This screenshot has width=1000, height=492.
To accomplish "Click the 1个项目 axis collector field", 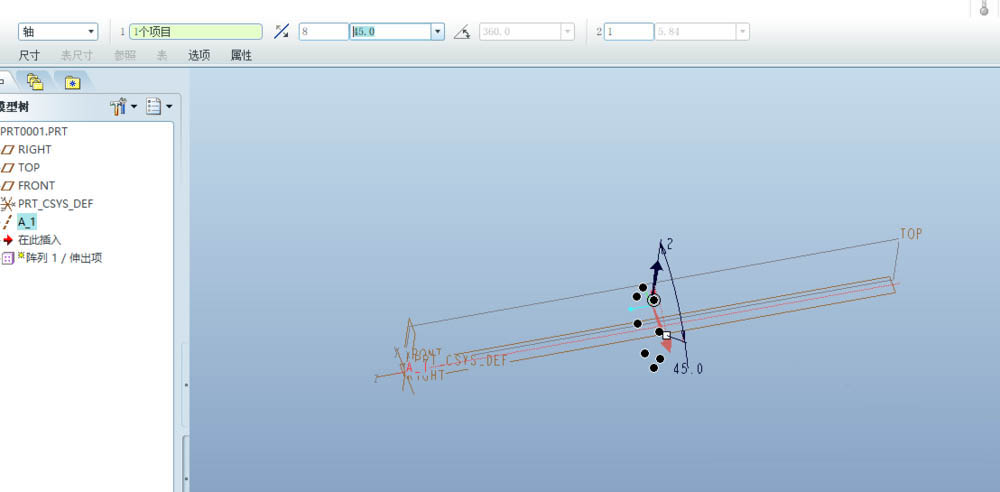I will point(195,32).
